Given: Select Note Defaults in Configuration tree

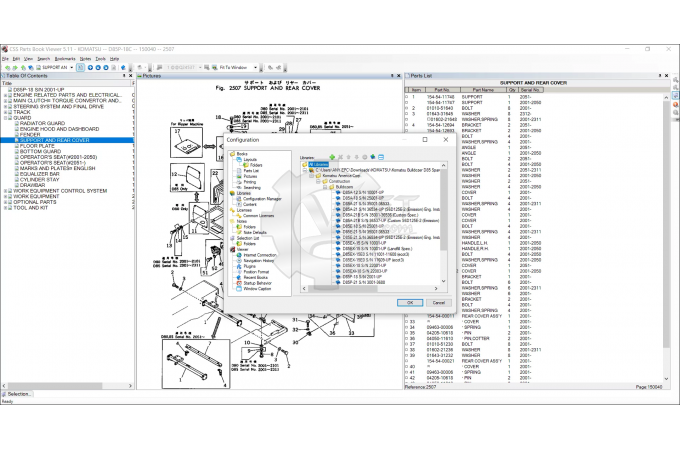Looking at the screenshot, I should click(255, 232).
